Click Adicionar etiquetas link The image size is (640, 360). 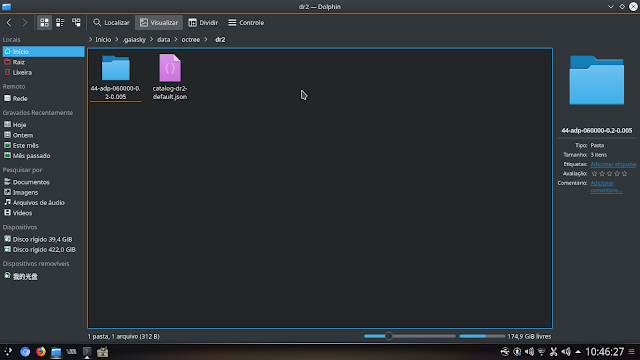[613, 164]
